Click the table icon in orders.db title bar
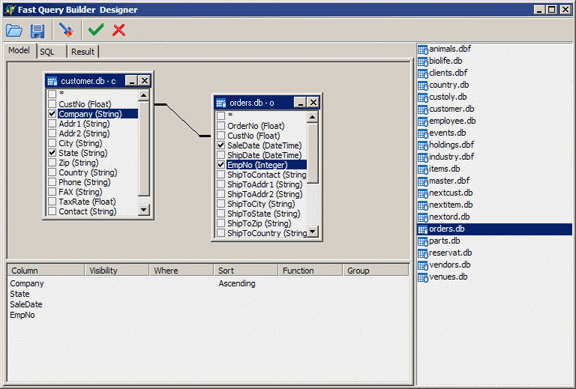 pos(221,103)
